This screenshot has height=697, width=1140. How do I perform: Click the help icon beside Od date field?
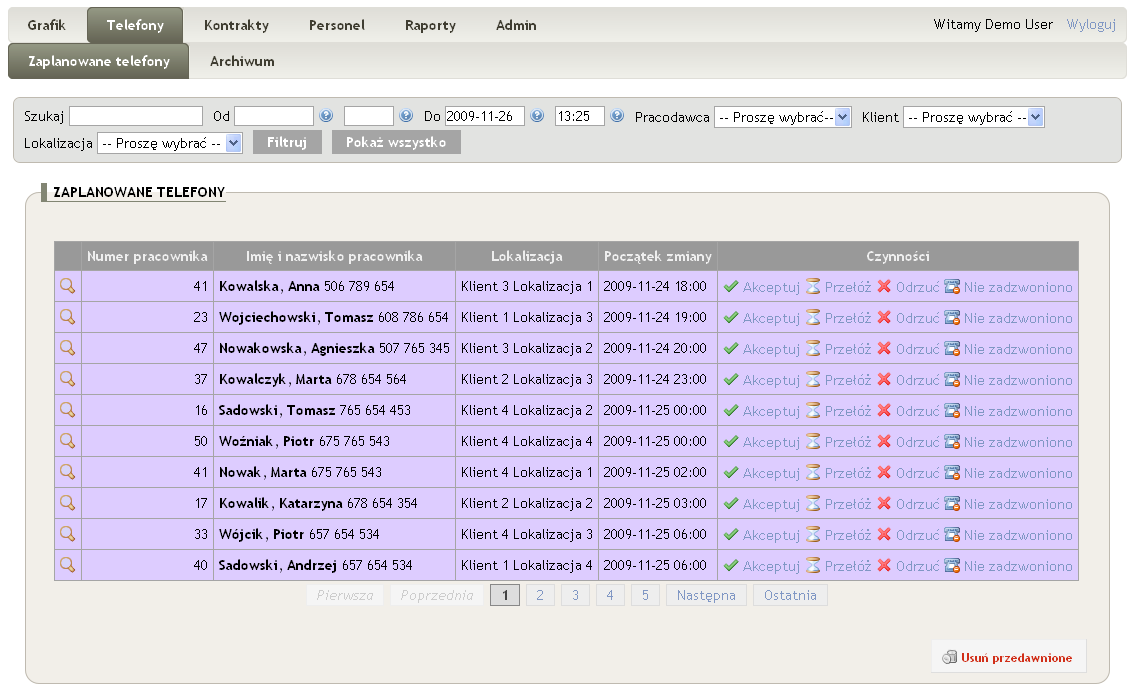pyautogui.click(x=326, y=116)
